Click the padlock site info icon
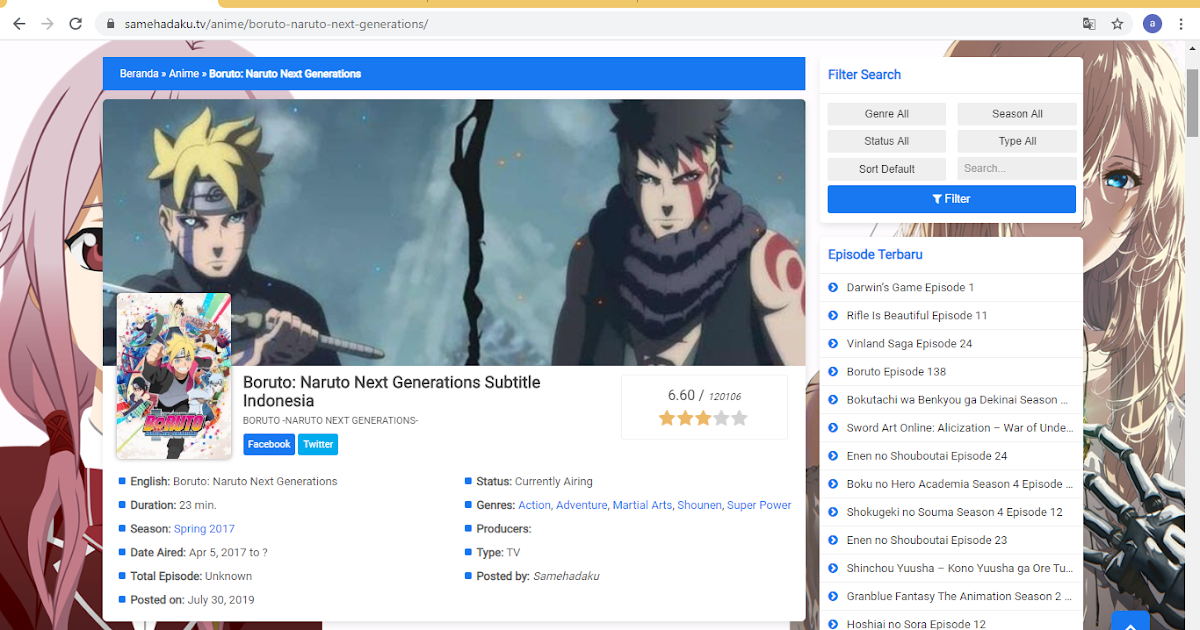Image resolution: width=1200 pixels, height=630 pixels. (109, 23)
